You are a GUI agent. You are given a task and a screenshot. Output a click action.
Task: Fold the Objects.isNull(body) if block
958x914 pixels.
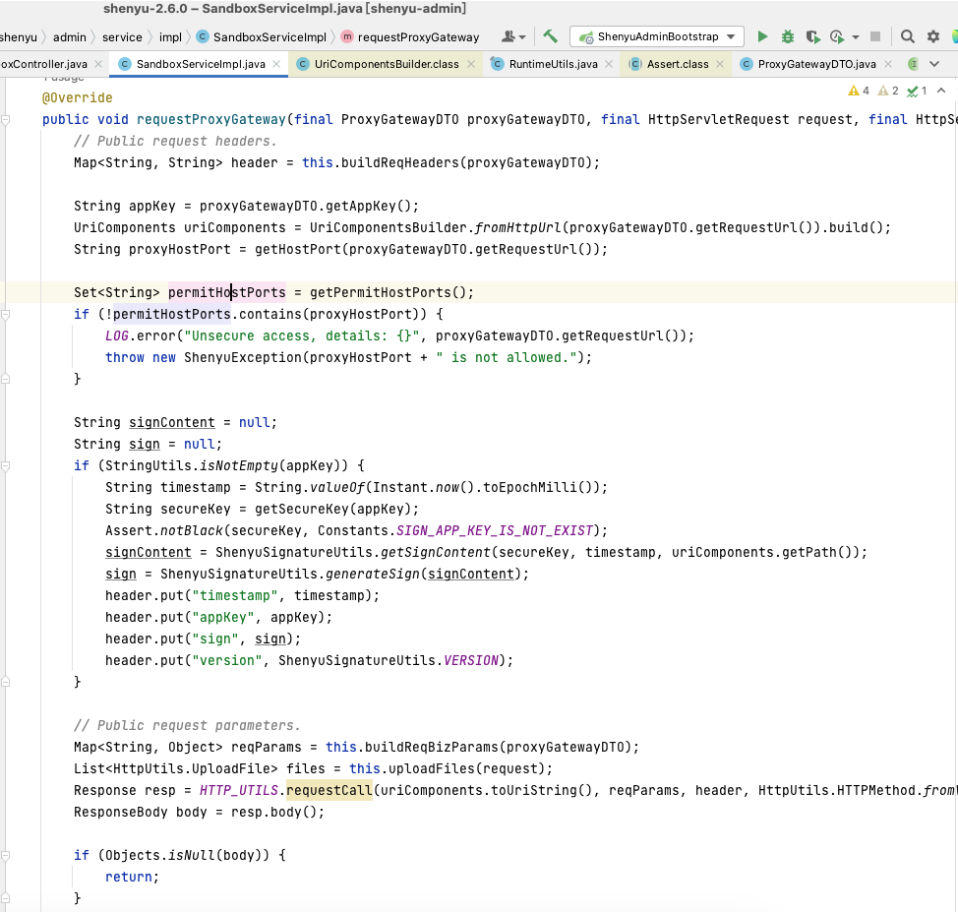[5, 855]
